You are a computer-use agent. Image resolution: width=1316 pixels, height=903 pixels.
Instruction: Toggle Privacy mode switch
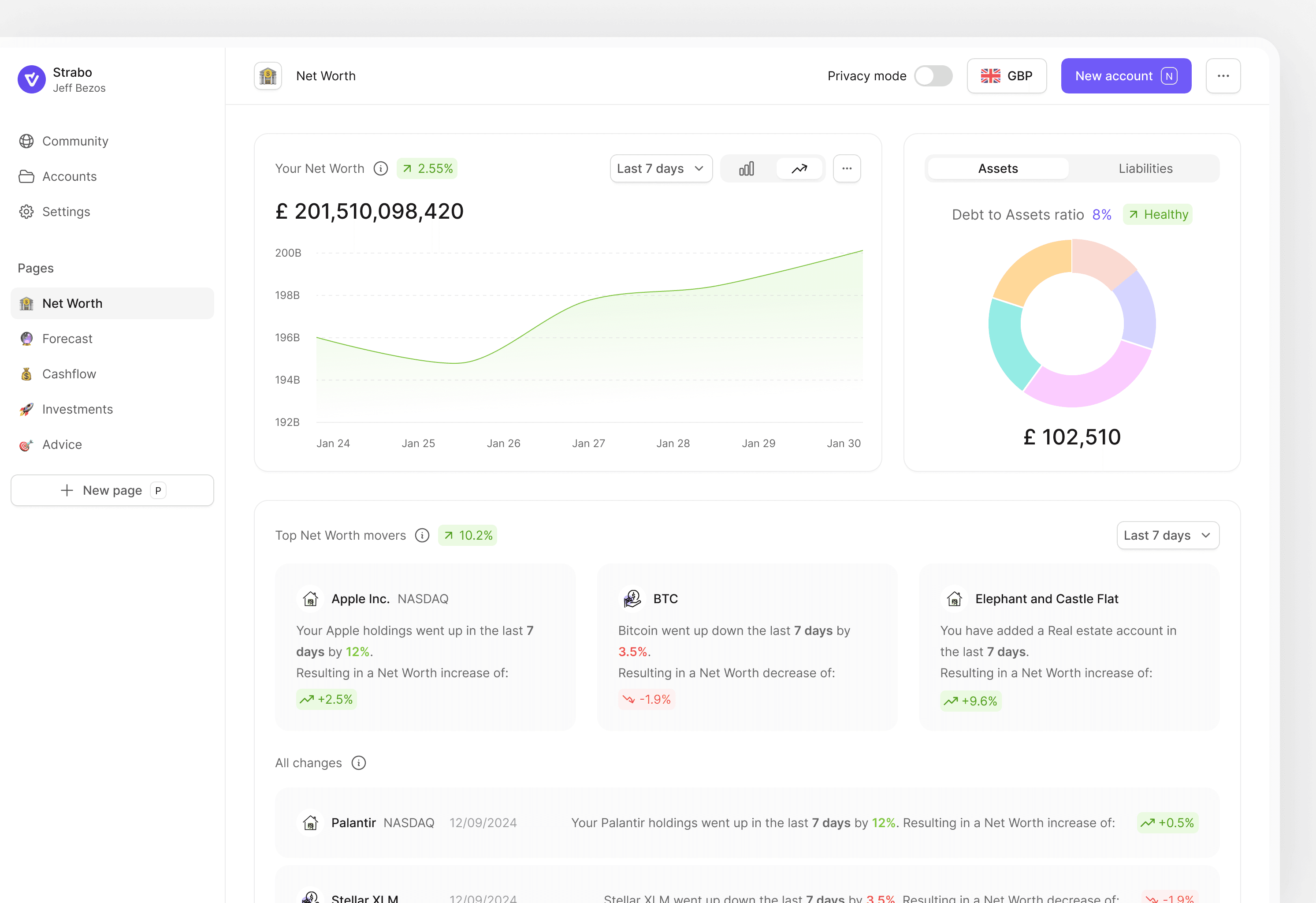[x=933, y=76]
